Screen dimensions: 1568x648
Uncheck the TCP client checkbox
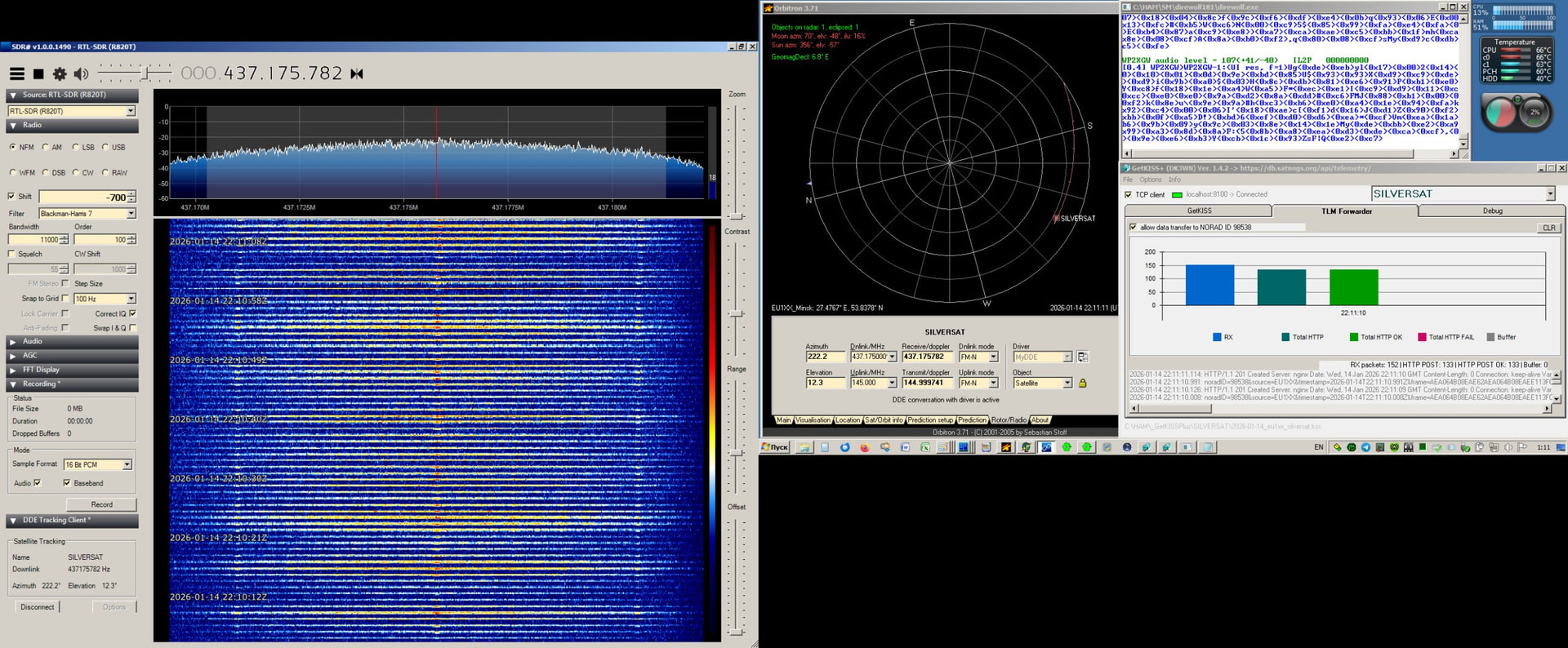(1129, 194)
